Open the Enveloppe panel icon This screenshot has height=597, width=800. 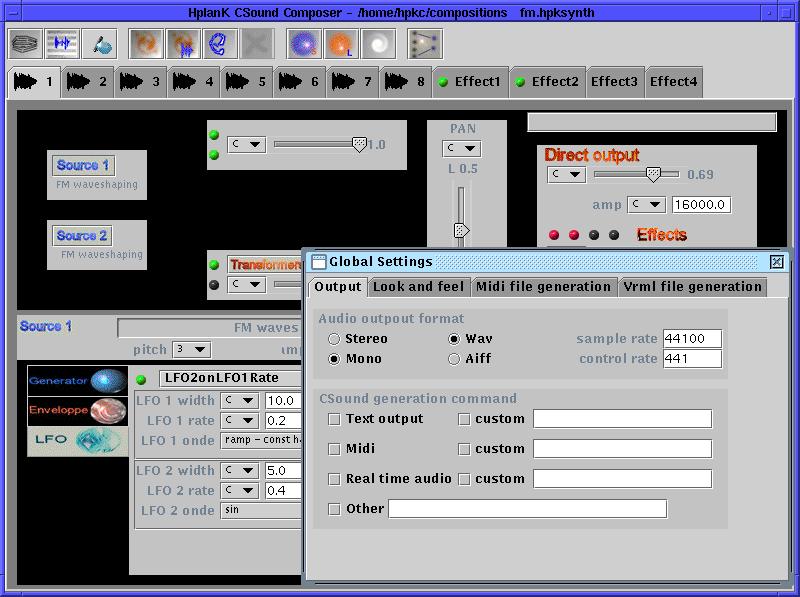click(x=78, y=410)
